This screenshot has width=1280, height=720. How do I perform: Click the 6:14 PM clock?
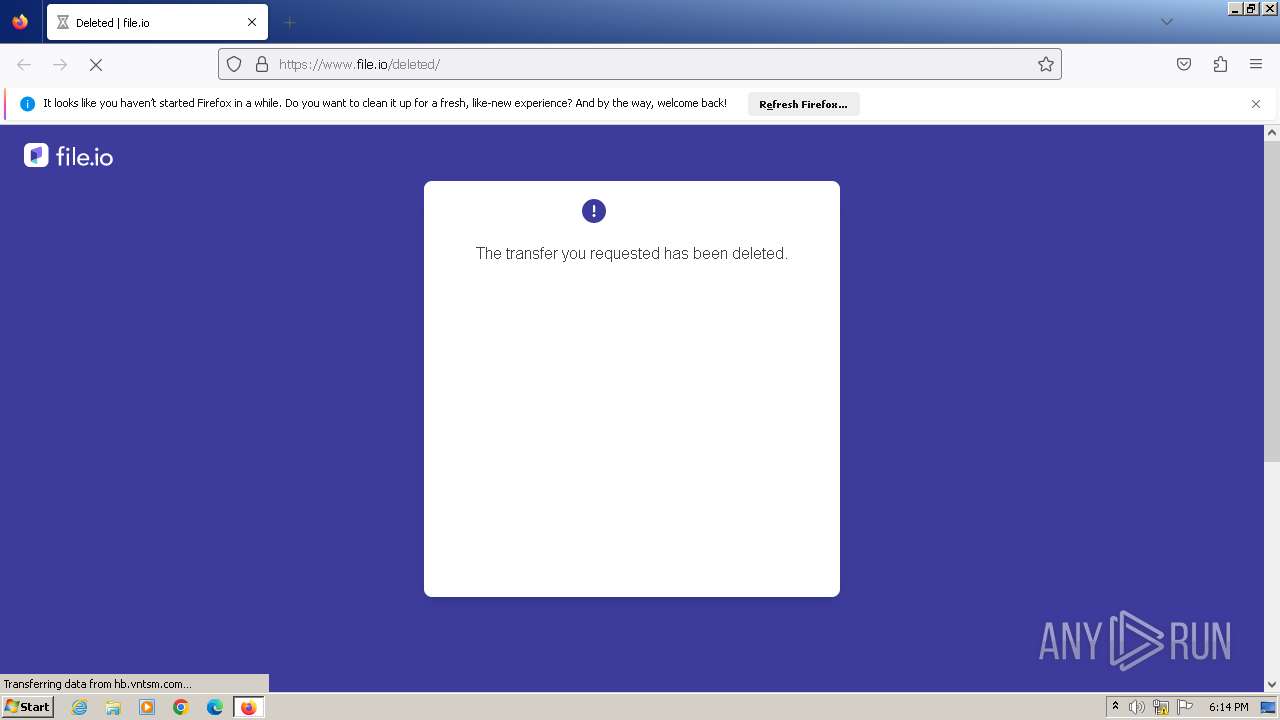1228,707
